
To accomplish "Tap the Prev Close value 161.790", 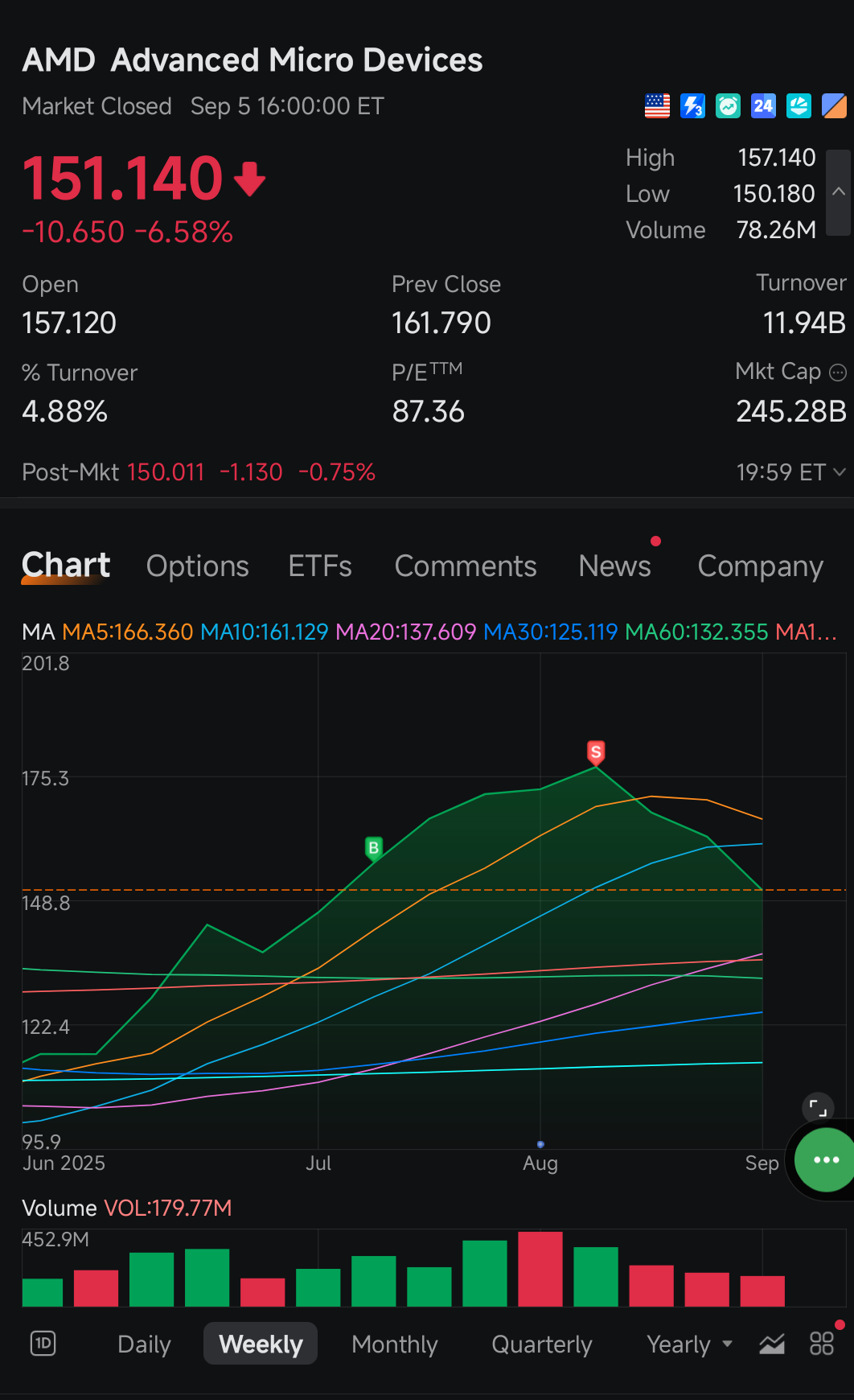I will (x=441, y=323).
